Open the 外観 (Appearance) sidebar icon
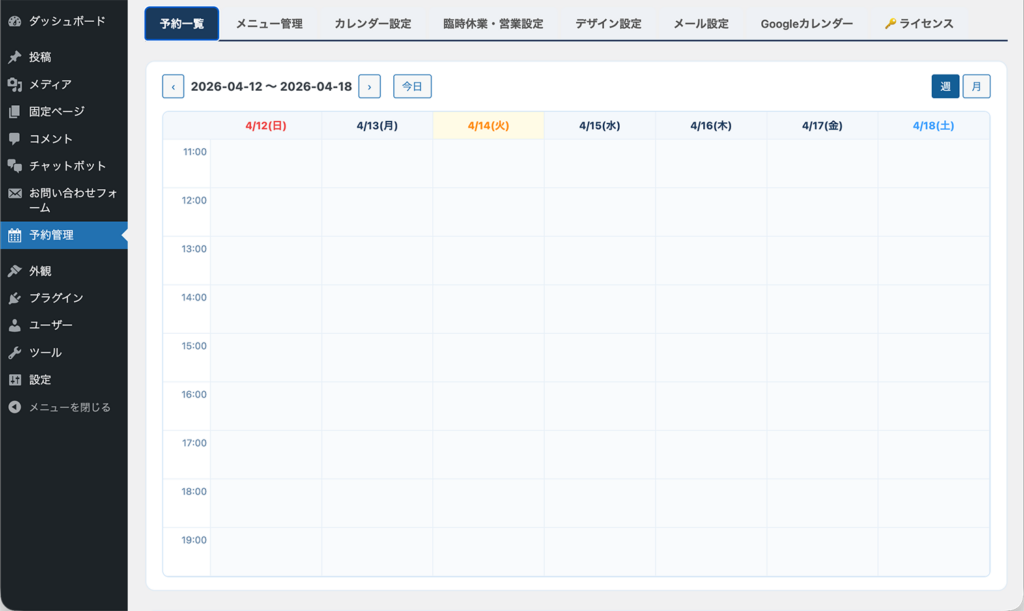 pos(14,270)
